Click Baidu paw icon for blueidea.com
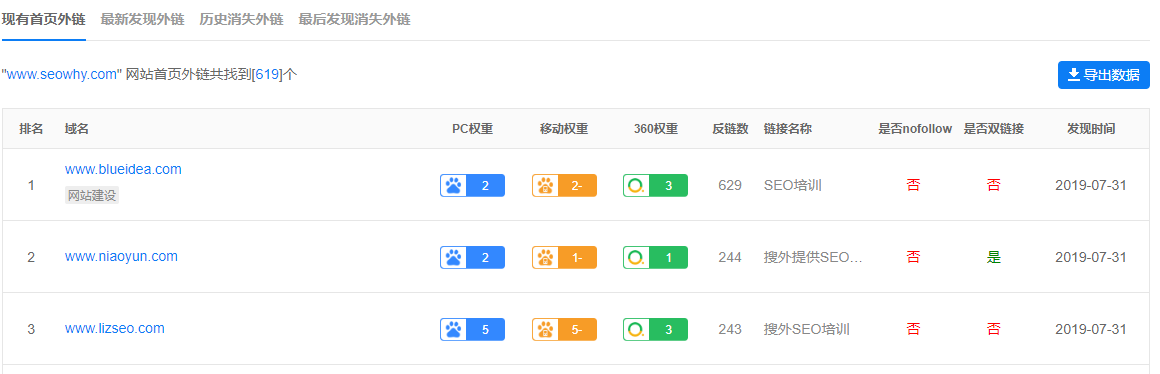Screen dimensions: 1160x374 point(453,186)
